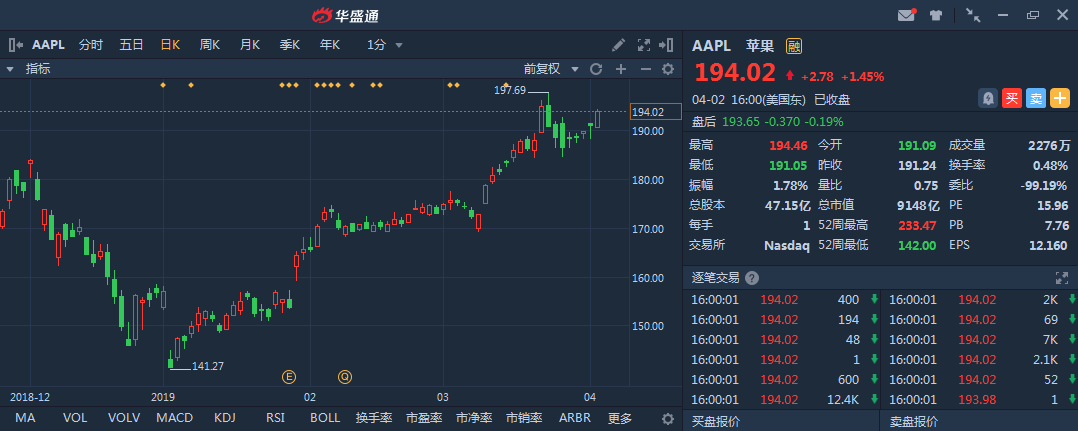Toggle the 市净率 indicator
Viewport: 1078px width, 431px height.
[474, 418]
